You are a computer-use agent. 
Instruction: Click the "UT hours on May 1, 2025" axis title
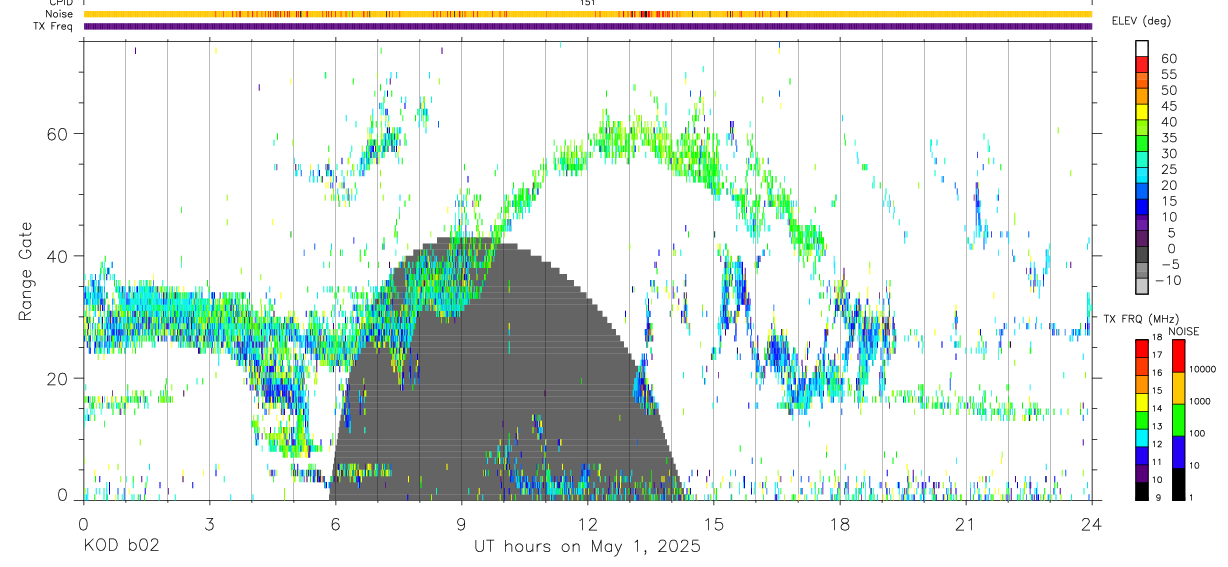[586, 547]
